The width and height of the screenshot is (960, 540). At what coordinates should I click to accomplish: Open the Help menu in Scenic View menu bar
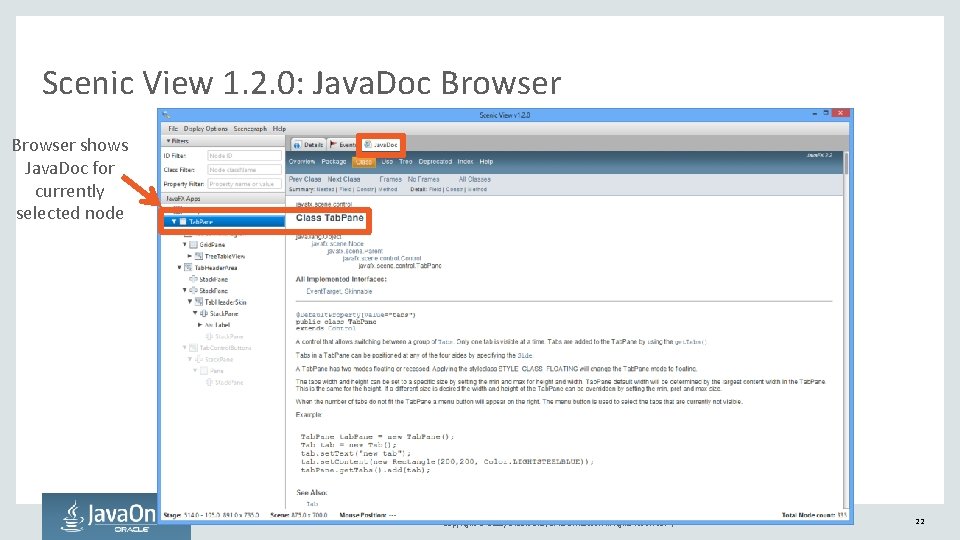[x=279, y=129]
